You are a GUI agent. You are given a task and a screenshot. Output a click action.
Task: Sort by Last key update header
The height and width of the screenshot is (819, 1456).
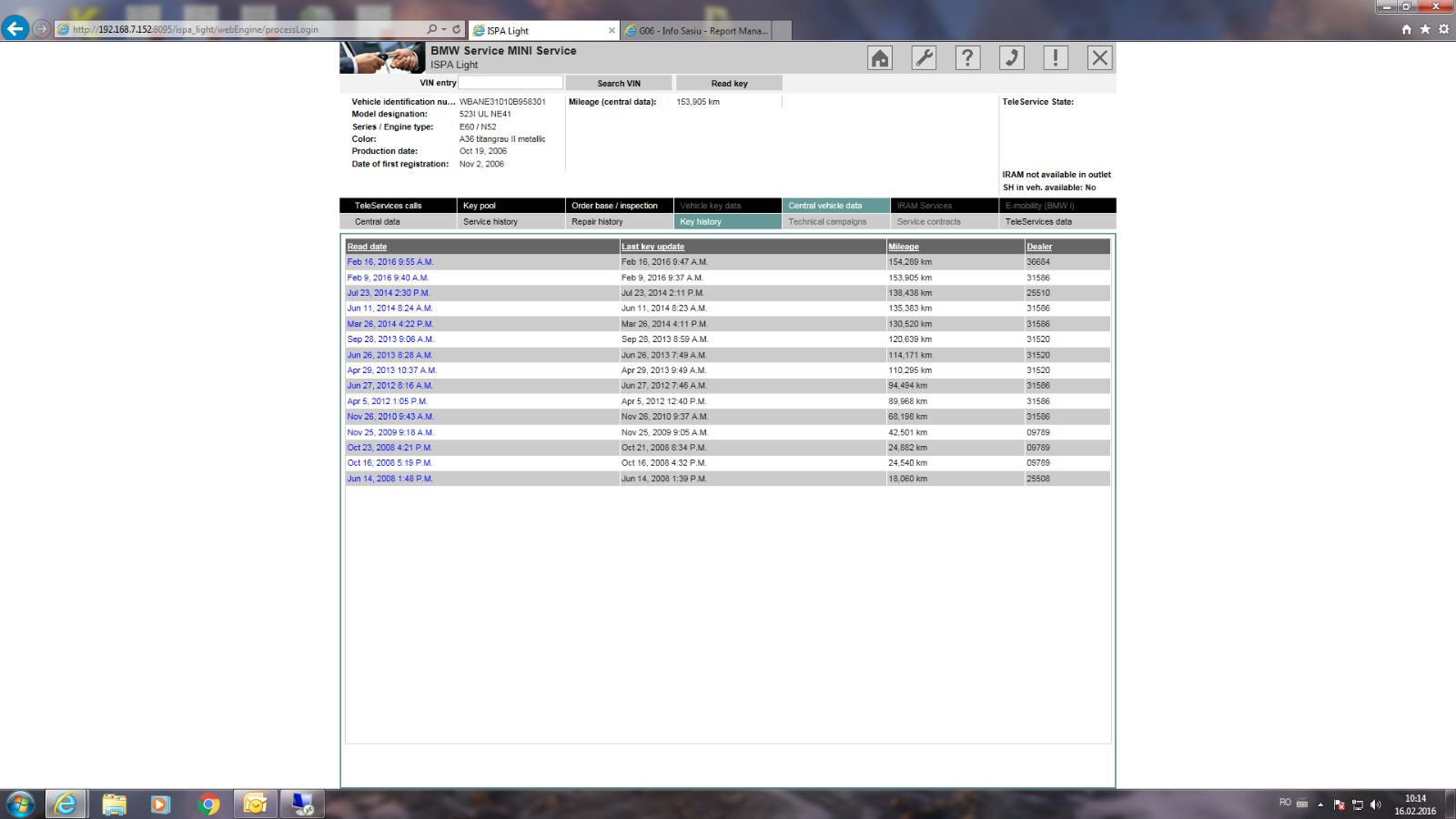coord(652,247)
